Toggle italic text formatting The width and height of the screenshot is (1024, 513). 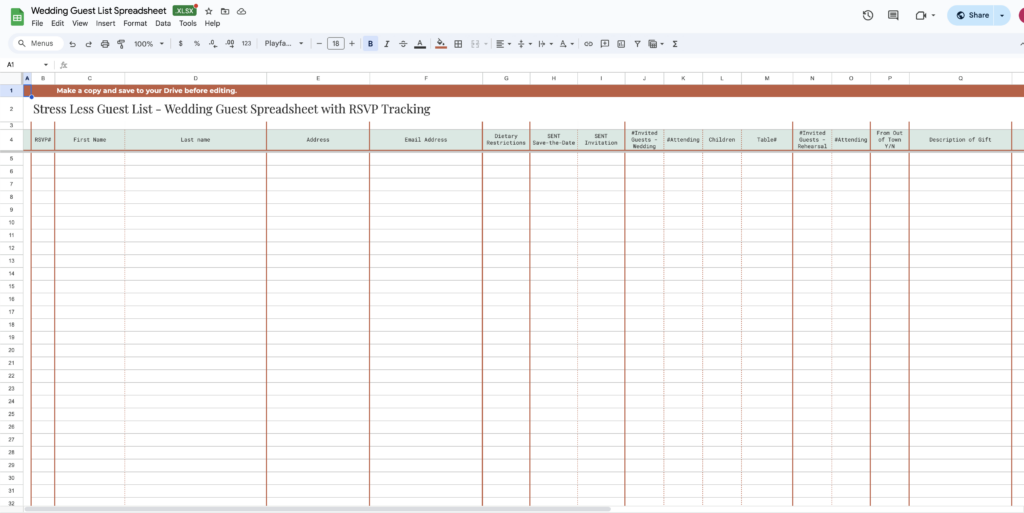pos(387,44)
